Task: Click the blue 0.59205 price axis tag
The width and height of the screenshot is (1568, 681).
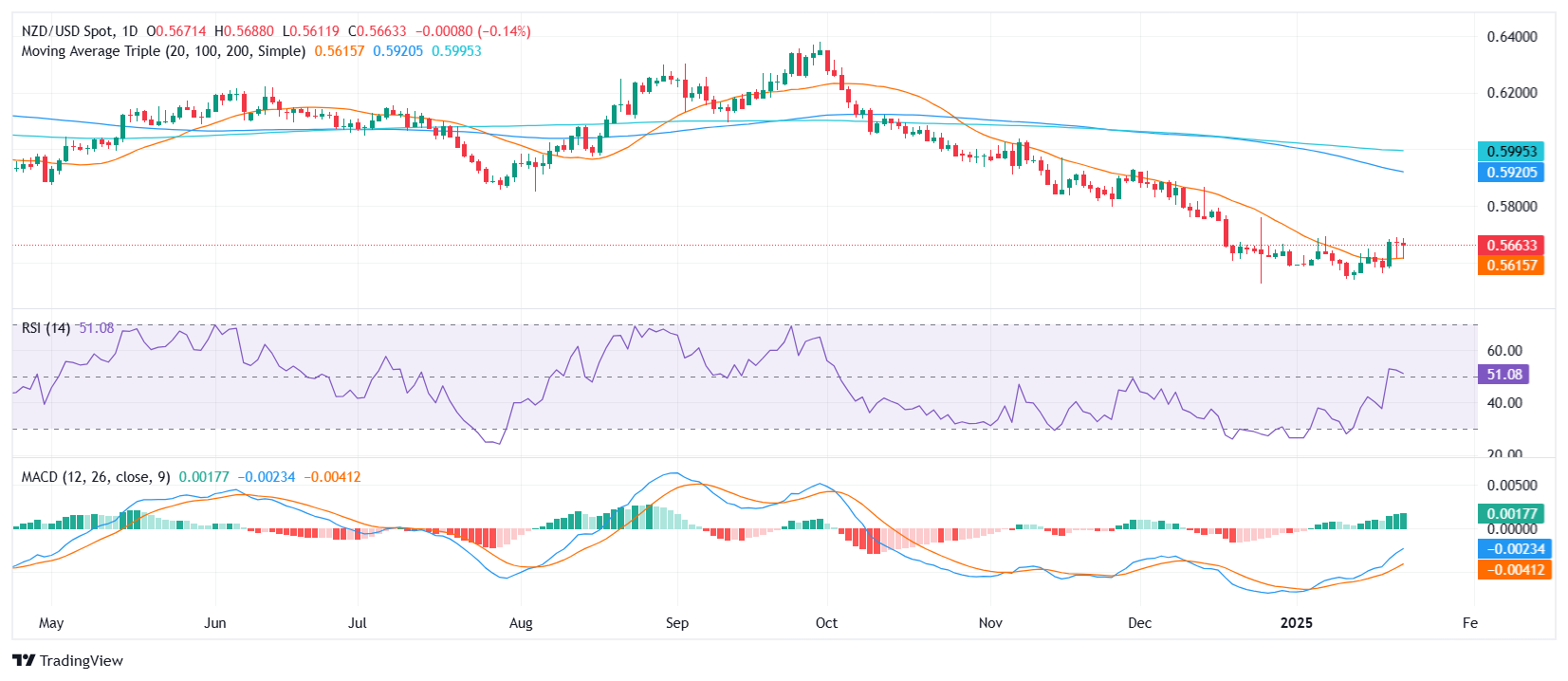Action: [1510, 173]
